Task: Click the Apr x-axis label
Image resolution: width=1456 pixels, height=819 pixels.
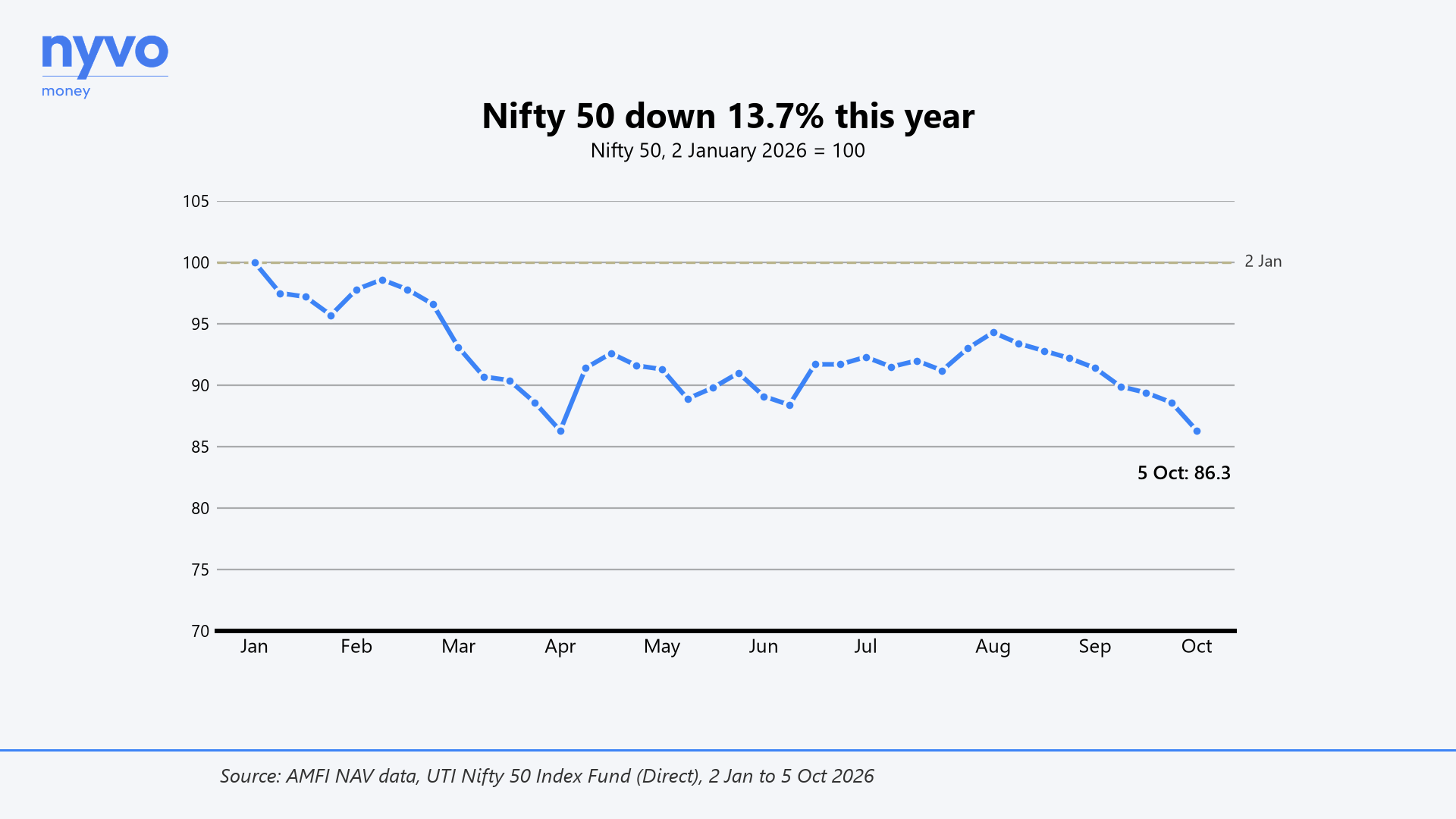Action: 560,647
